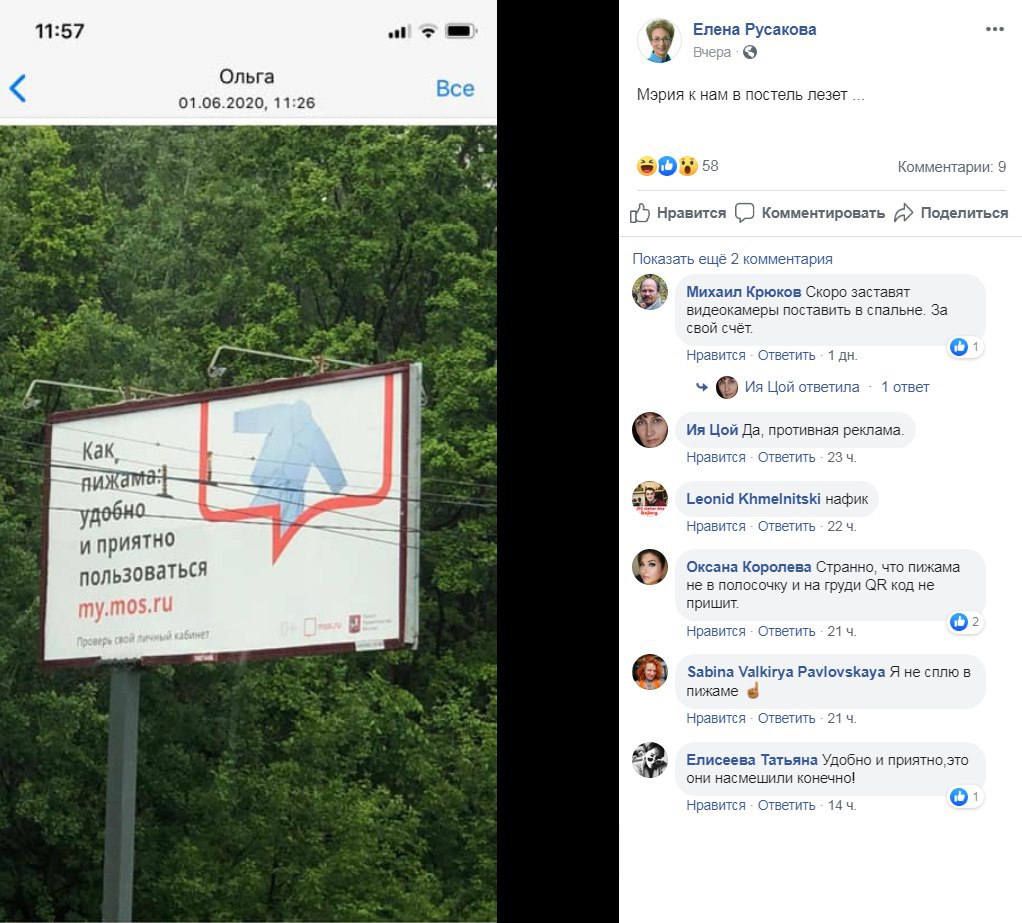Open Елена Русакова profile name link
Screen dimensions: 1022x923
[754, 29]
